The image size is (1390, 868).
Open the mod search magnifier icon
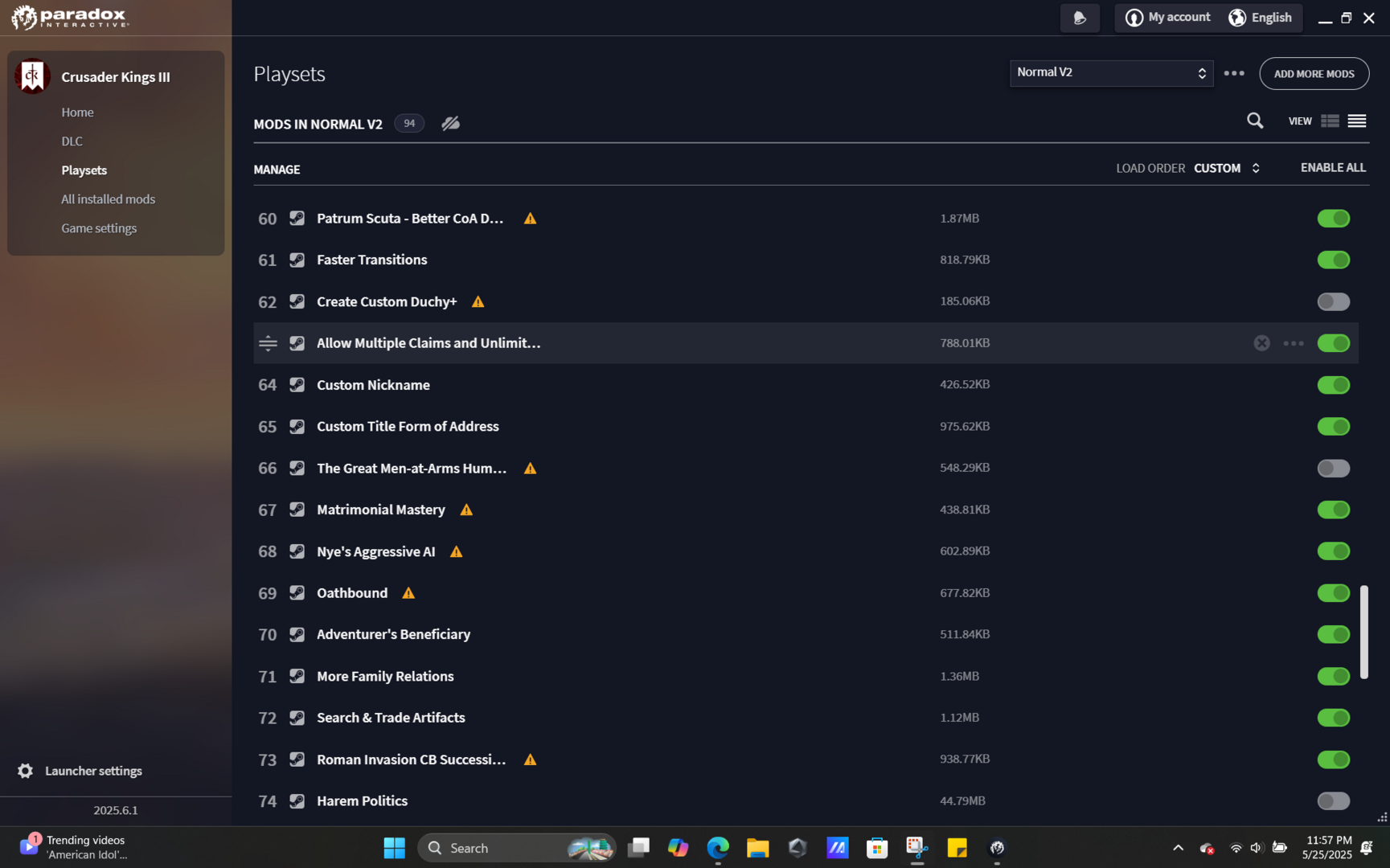(1255, 121)
